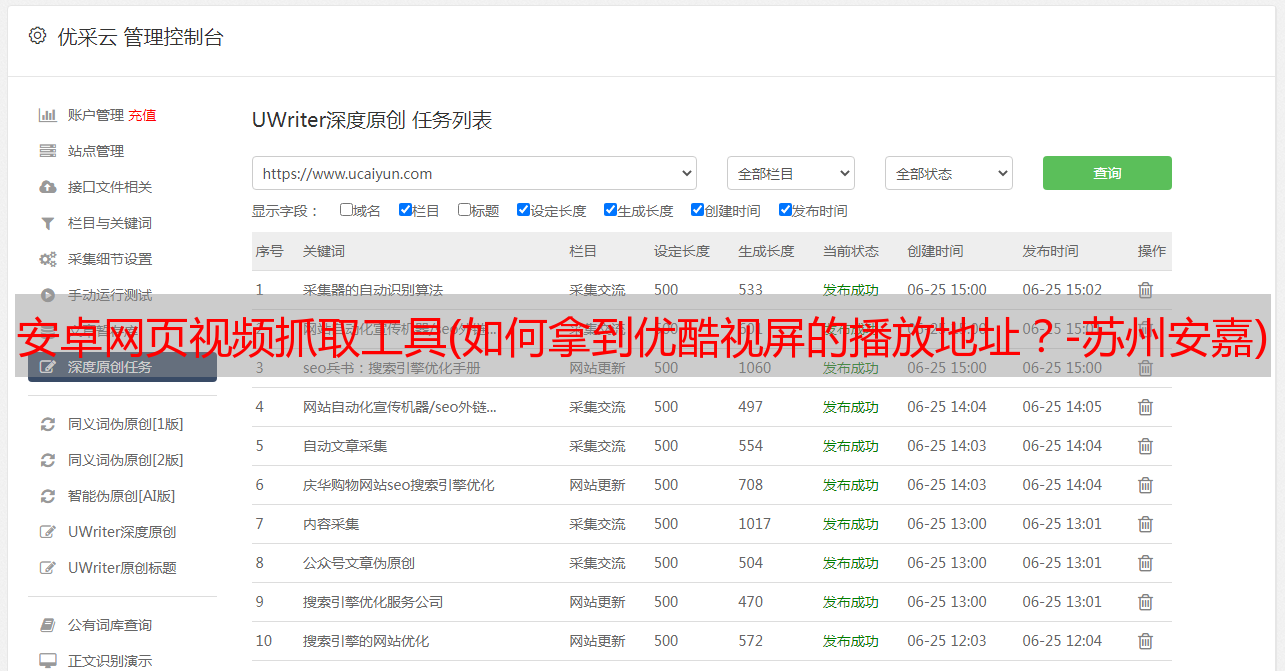Screen dimensions: 1285x671
Task: Click generated length value 1017
Action: tap(755, 524)
